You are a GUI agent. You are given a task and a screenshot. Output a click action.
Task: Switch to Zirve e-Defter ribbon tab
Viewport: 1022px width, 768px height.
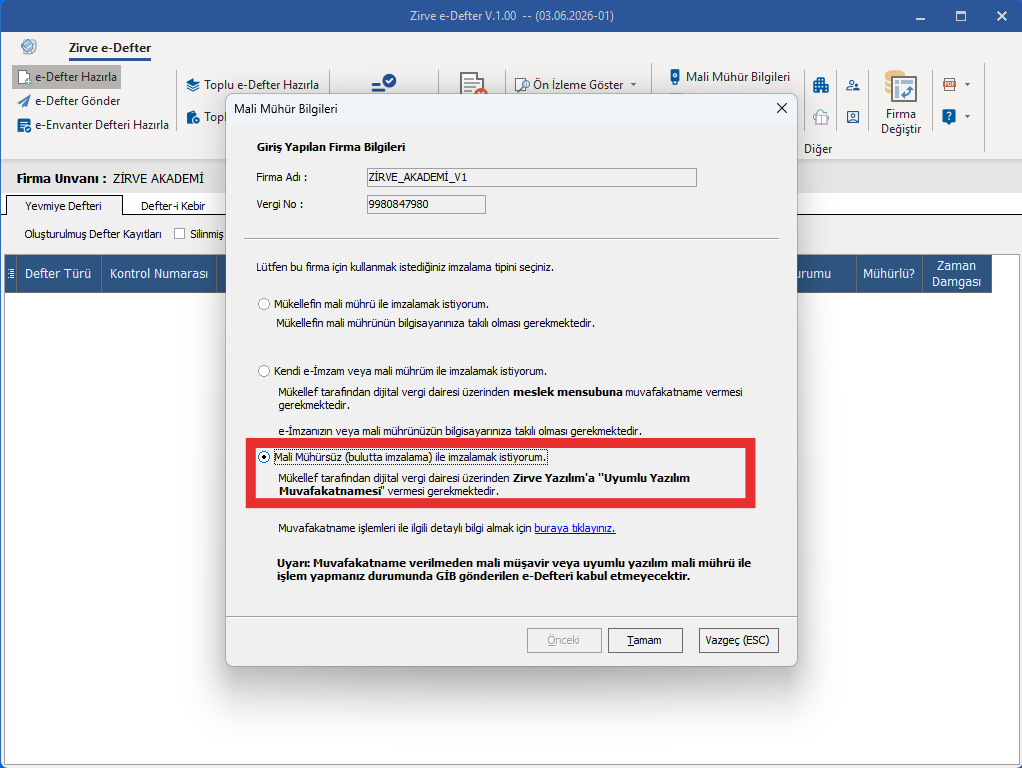click(110, 48)
